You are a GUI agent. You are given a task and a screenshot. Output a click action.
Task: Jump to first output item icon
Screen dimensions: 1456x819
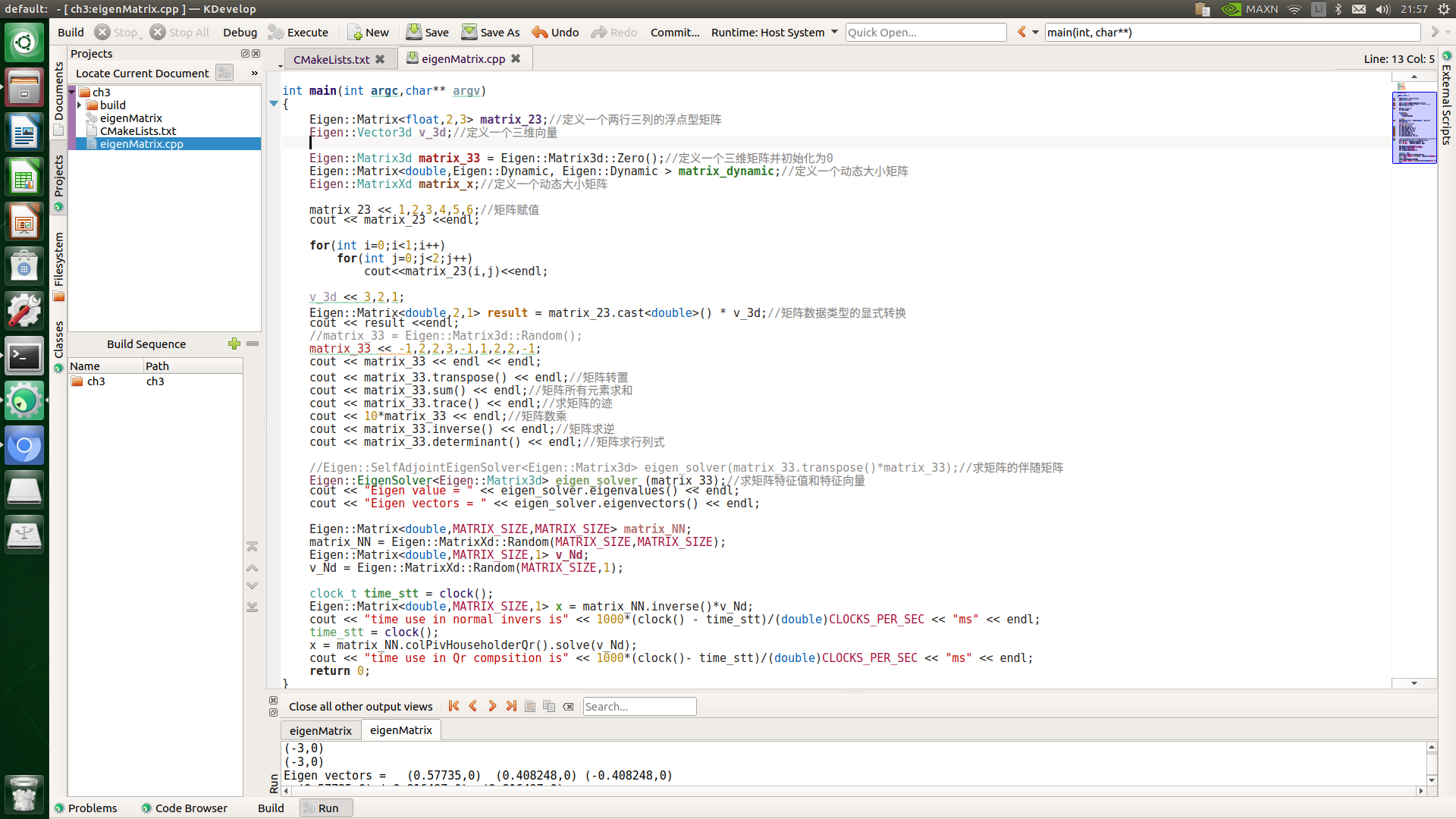click(453, 706)
